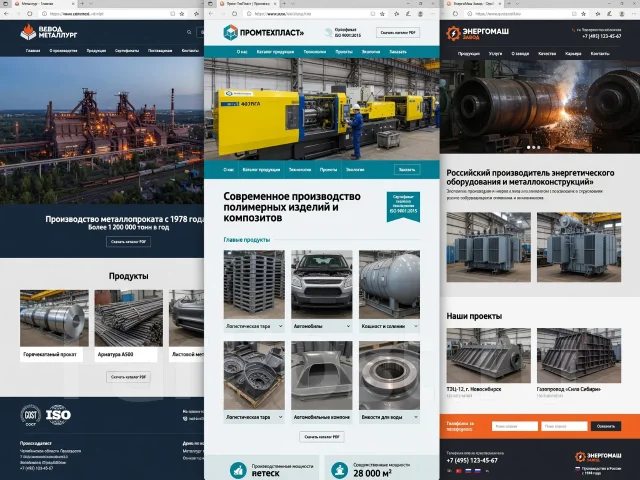The height and width of the screenshot is (480, 640).
Task: Reload the Промтехпласт page
Action: pos(234,13)
